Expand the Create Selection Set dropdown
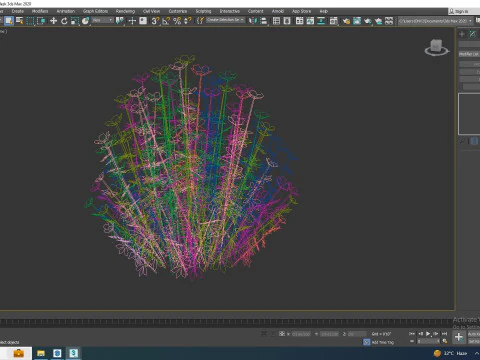 [x=225, y=20]
